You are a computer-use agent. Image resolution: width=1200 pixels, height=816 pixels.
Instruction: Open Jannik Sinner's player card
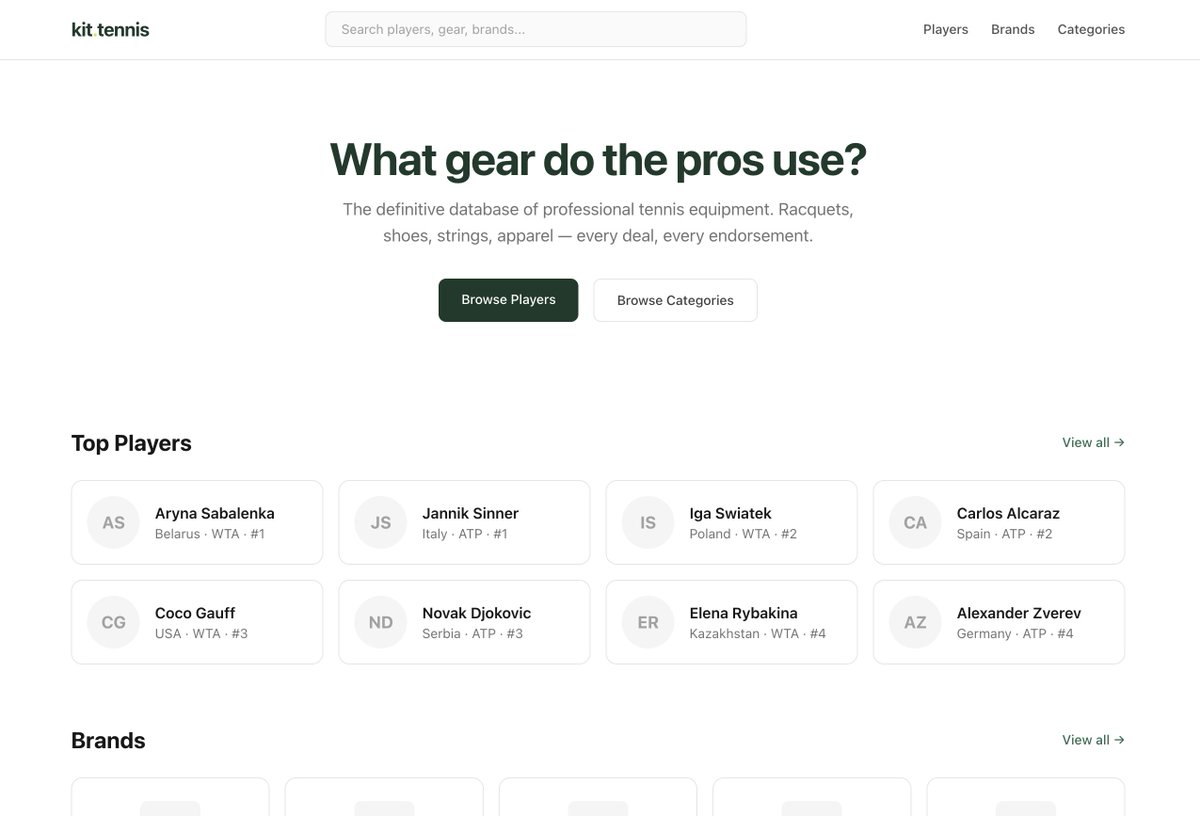pyautogui.click(x=464, y=522)
